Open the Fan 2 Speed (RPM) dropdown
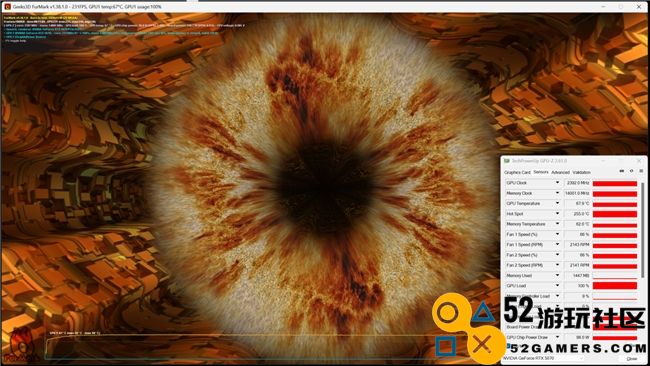This screenshot has width=650, height=366. 557,265
